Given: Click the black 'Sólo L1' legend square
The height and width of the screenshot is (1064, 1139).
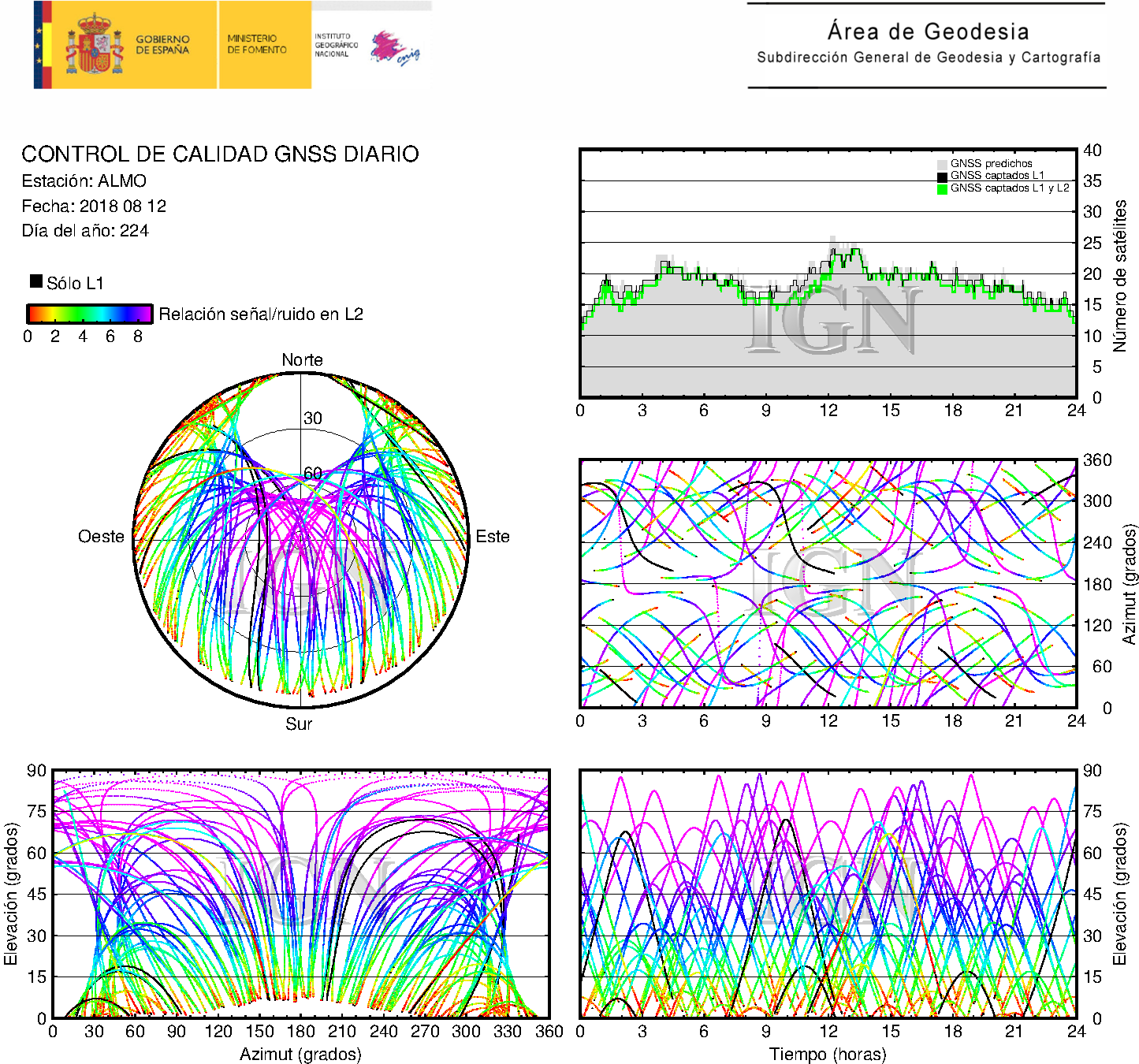Looking at the screenshot, I should [x=35, y=281].
